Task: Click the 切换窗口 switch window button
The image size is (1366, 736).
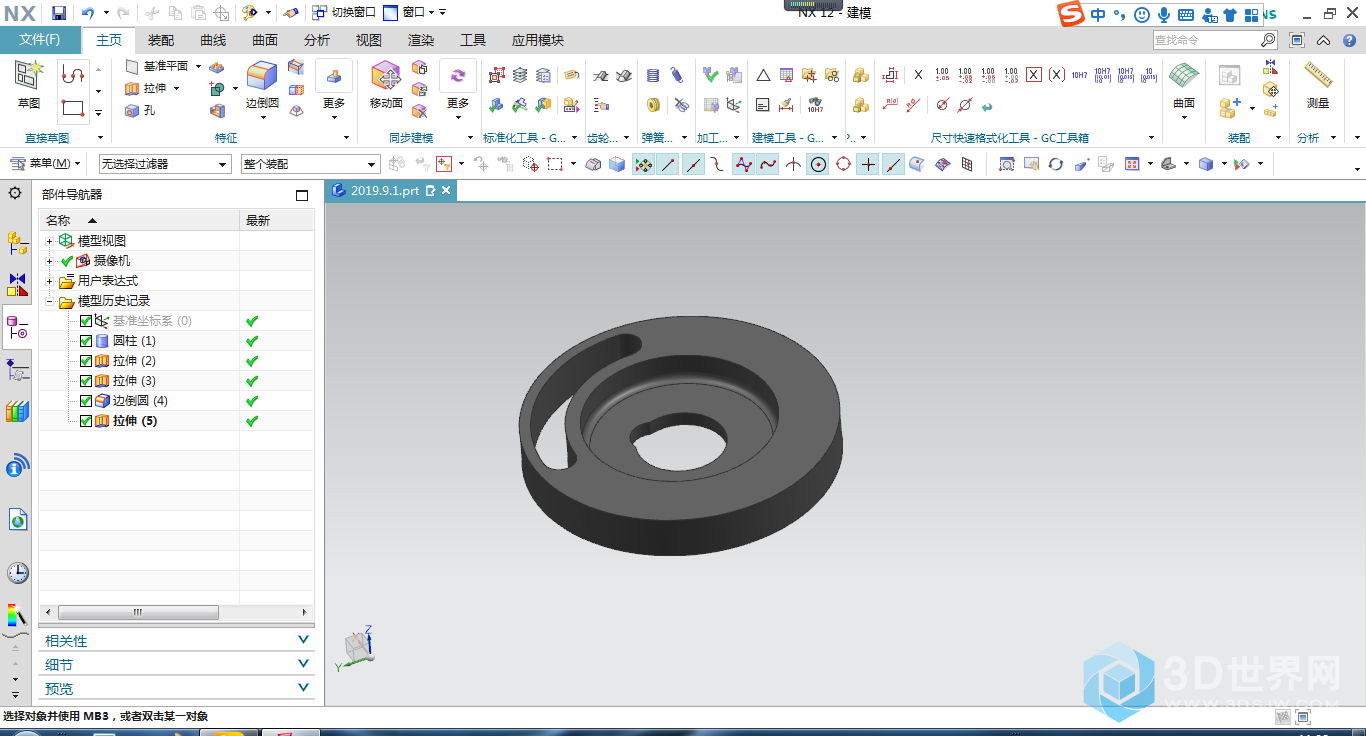Action: point(344,13)
